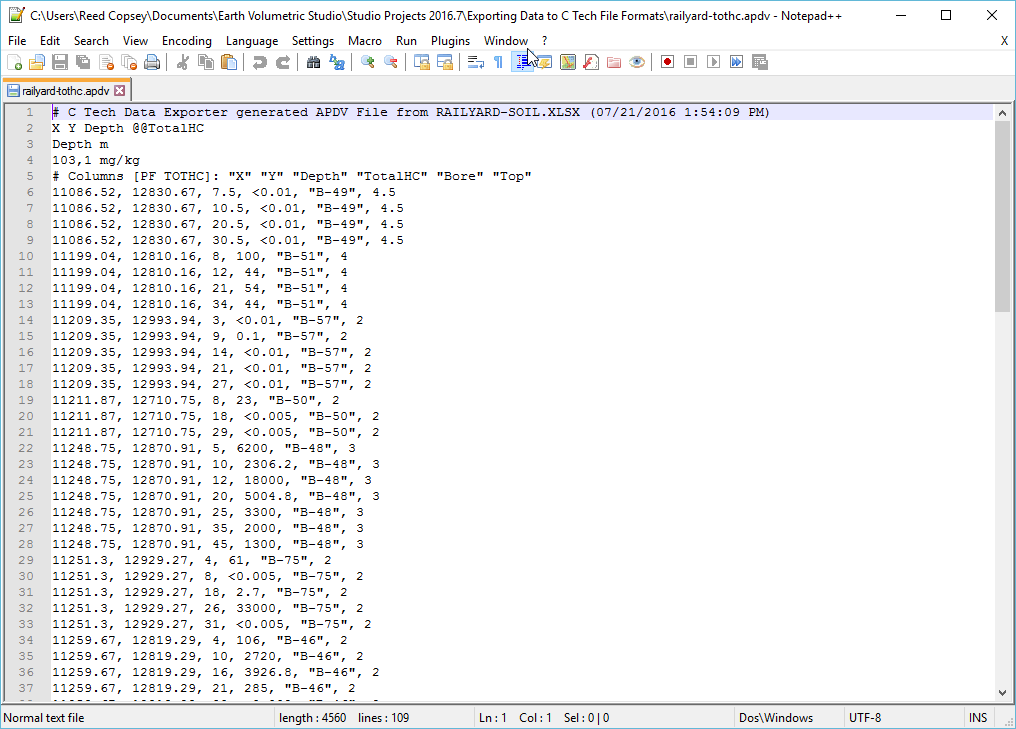1016x729 pixels.
Task: Close the railyard-tothc.apdv tab
Action: coord(120,90)
